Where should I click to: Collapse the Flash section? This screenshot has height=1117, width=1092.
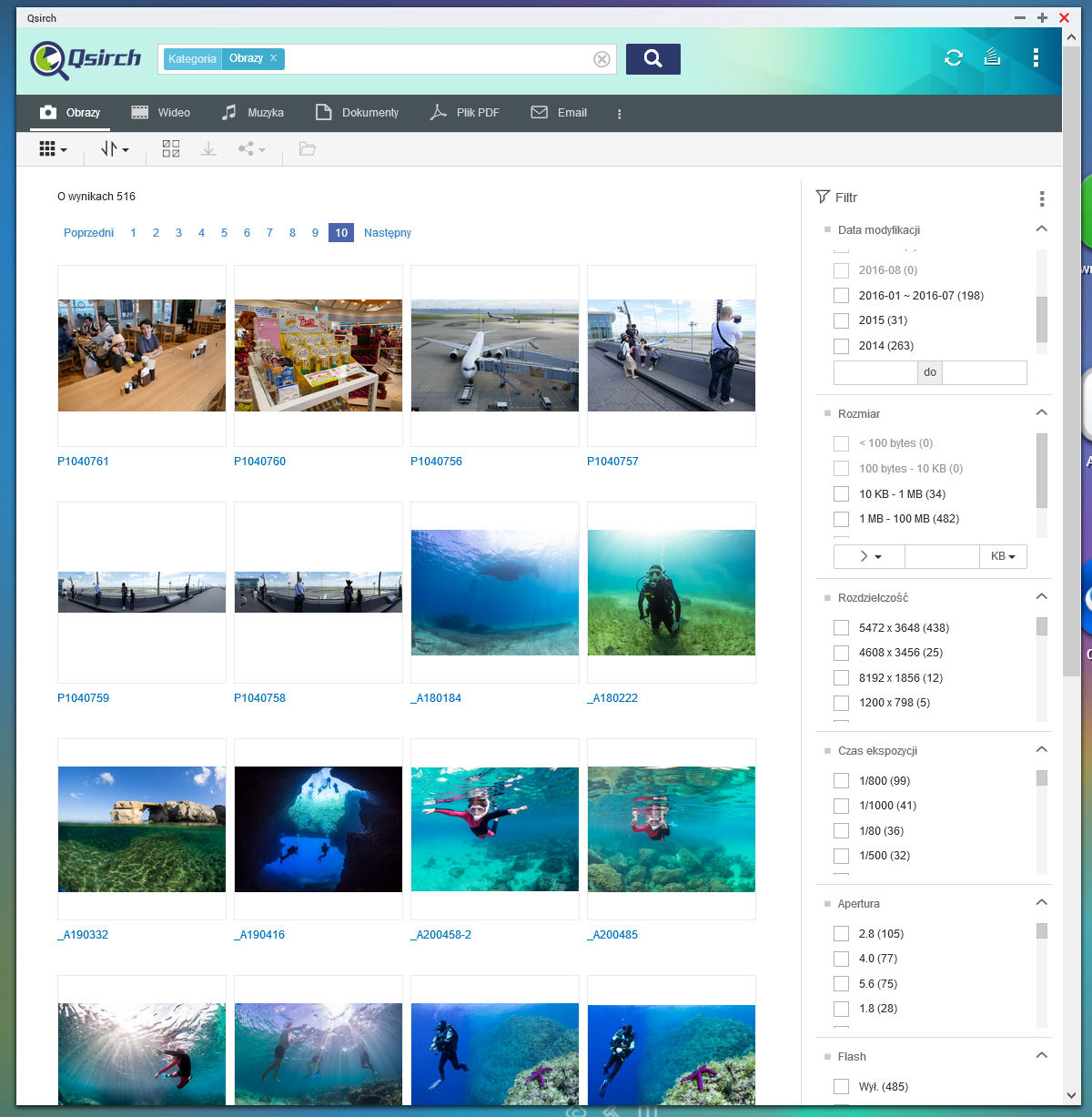point(1042,1056)
